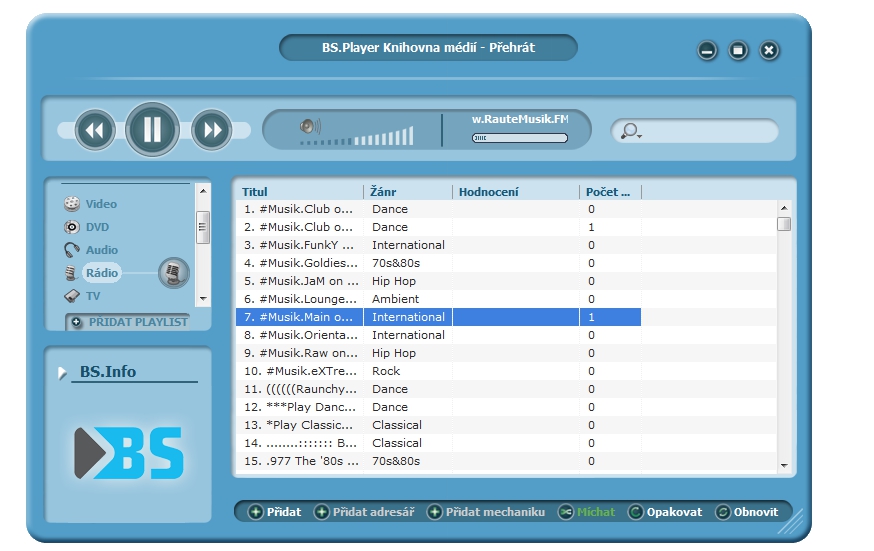Click Přidat adresář button
Image resolution: width=874 pixels, height=551 pixels.
[365, 512]
